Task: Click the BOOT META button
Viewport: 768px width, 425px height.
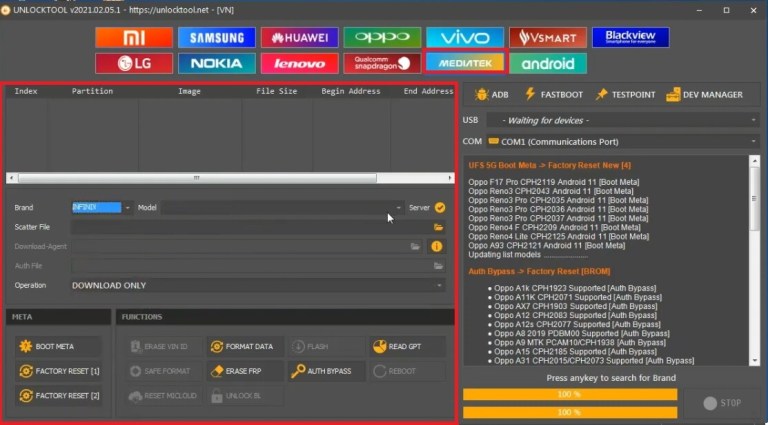Action: pos(58,347)
